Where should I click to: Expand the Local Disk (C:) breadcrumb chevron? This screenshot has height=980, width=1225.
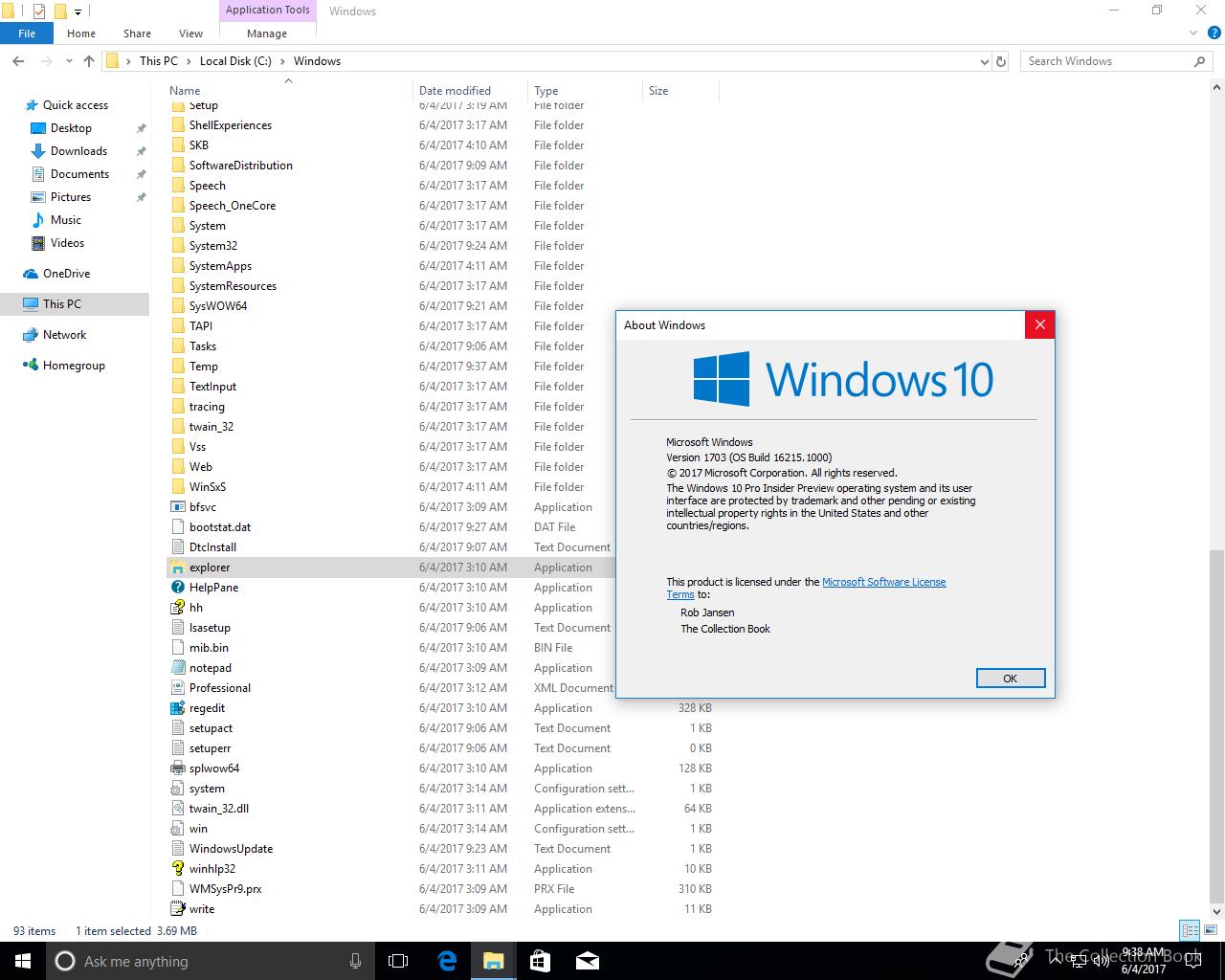[x=282, y=61]
